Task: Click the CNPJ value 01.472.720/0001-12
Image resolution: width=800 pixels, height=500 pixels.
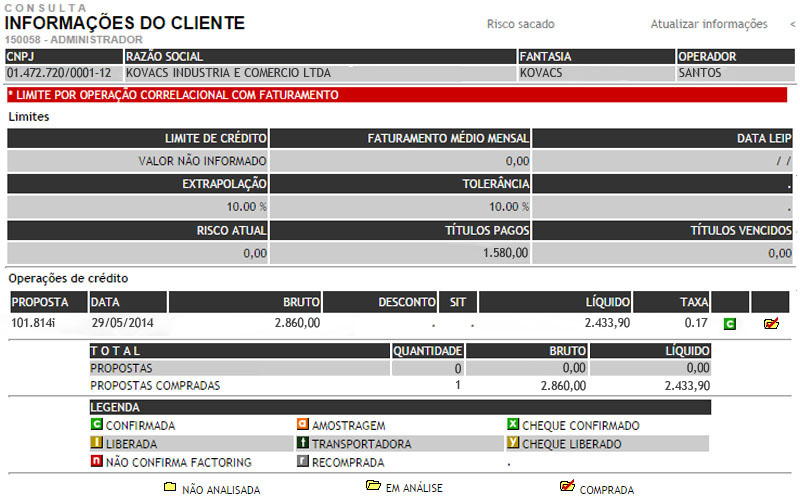Action: [x=58, y=73]
